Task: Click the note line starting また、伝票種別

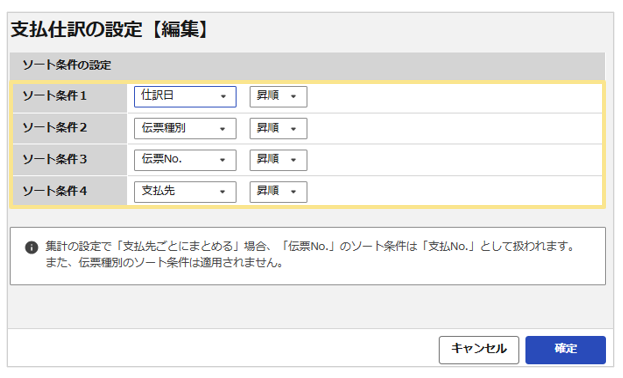Action: 164,263
